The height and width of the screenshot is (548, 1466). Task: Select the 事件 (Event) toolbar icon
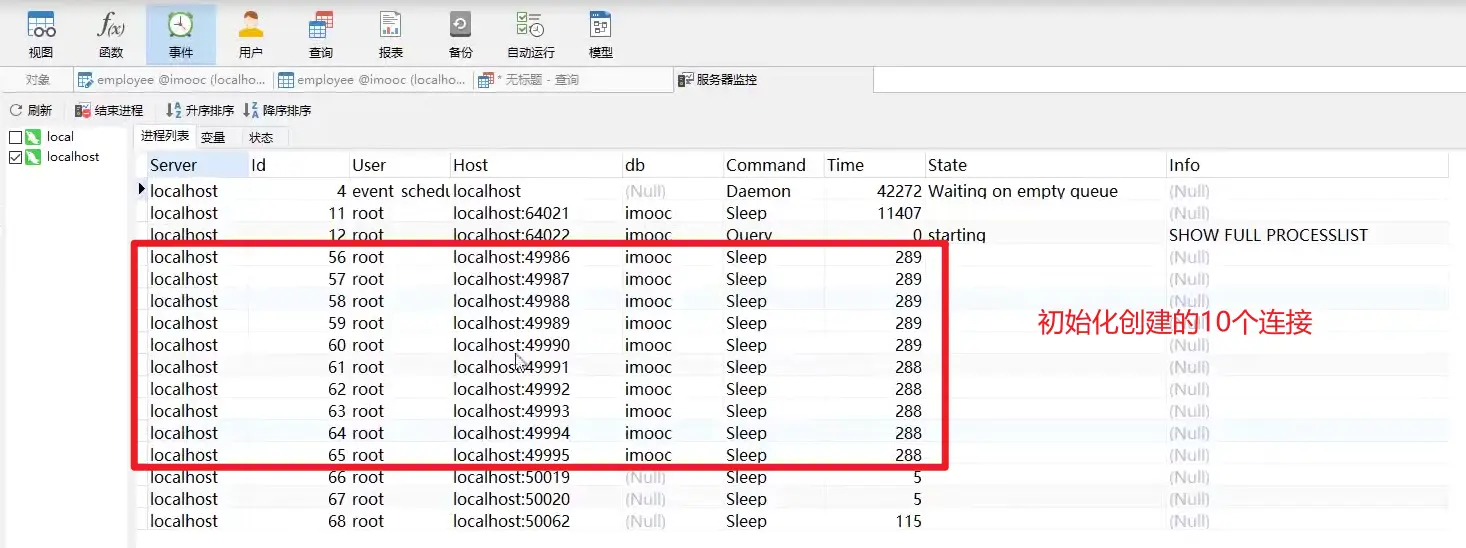[x=181, y=35]
